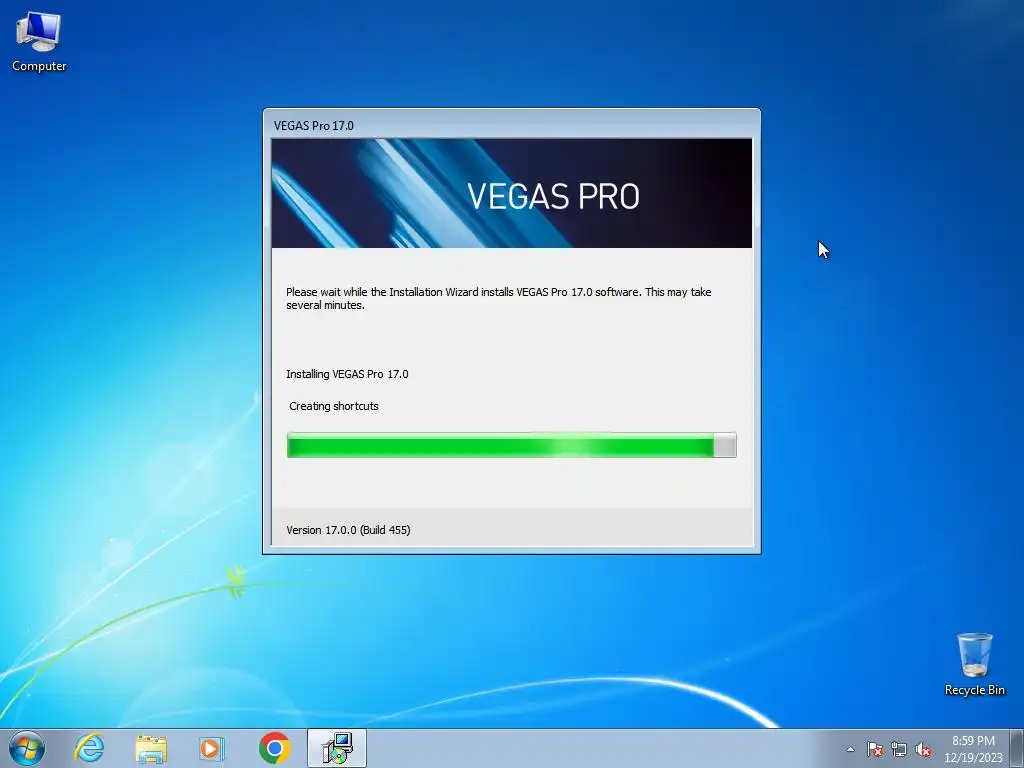Open Windows Explorer folder in taskbar
The height and width of the screenshot is (768, 1024).
151,748
